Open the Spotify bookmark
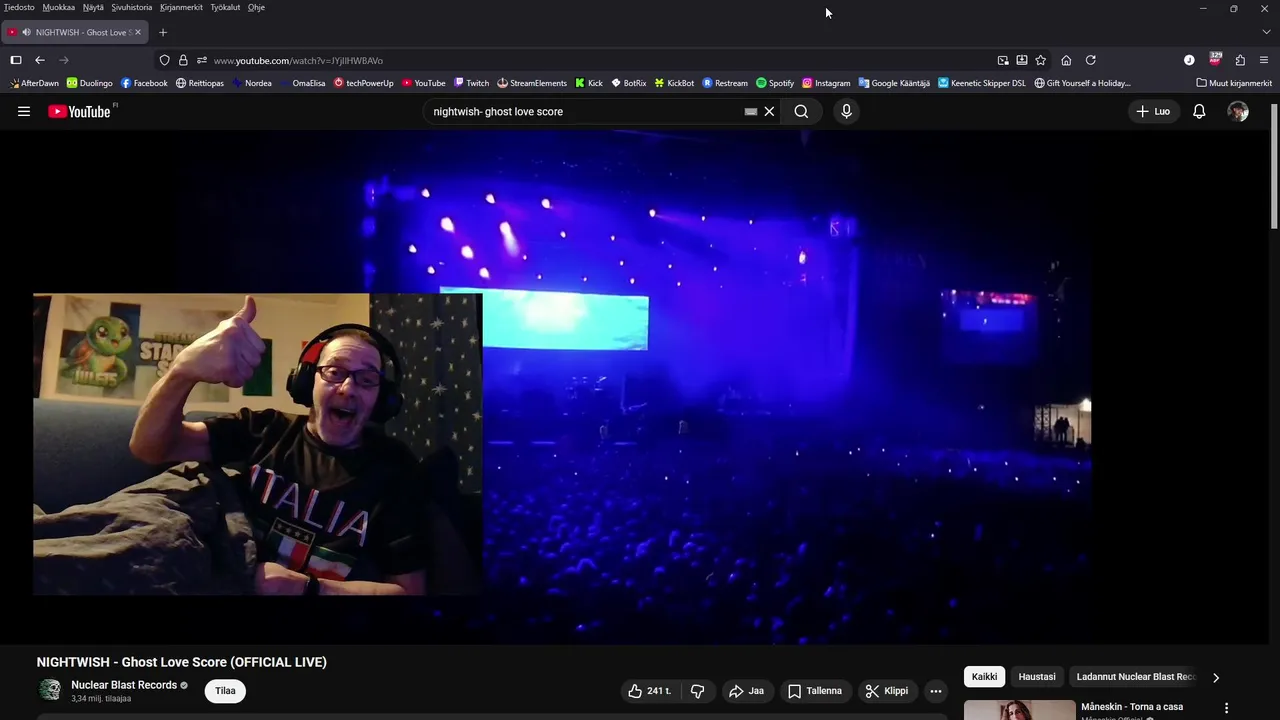 click(775, 83)
